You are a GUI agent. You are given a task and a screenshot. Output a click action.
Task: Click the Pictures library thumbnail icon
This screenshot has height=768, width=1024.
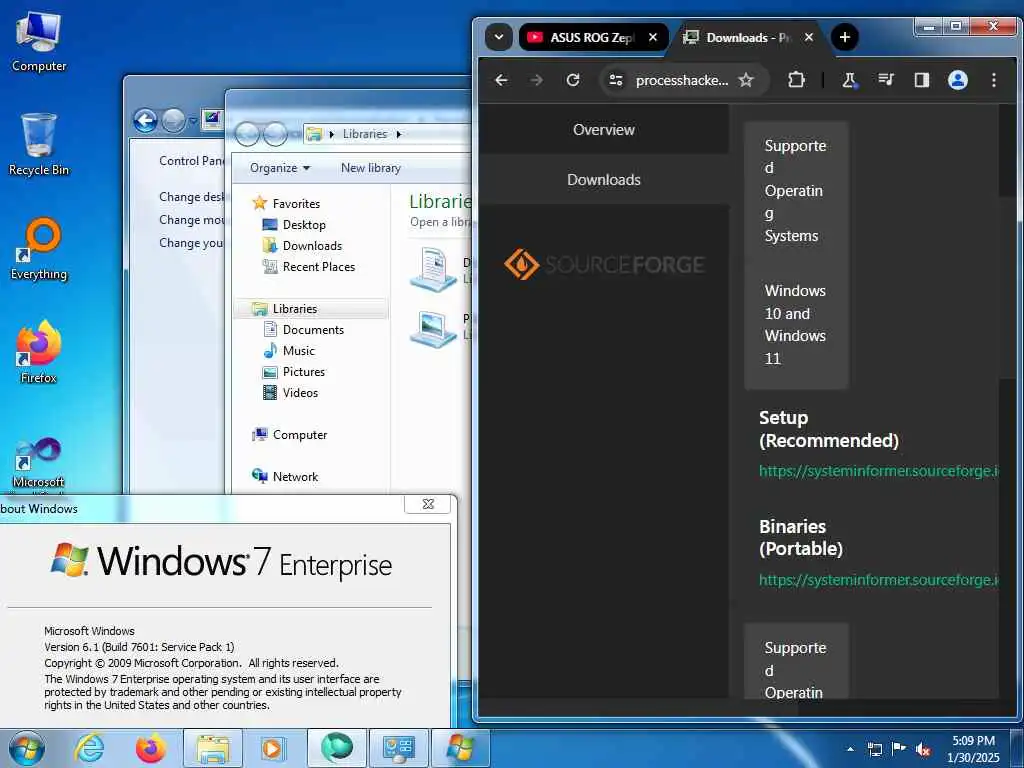(x=433, y=328)
